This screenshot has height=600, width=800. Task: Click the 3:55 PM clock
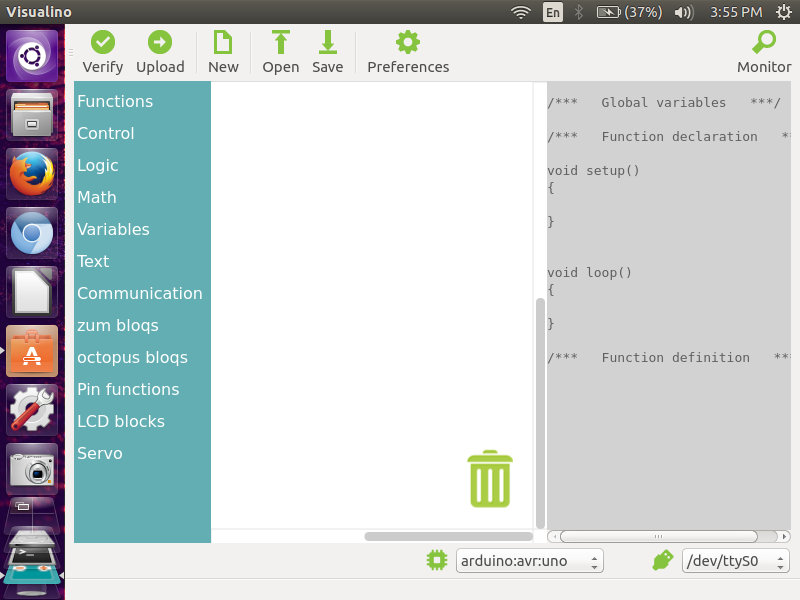coord(736,12)
